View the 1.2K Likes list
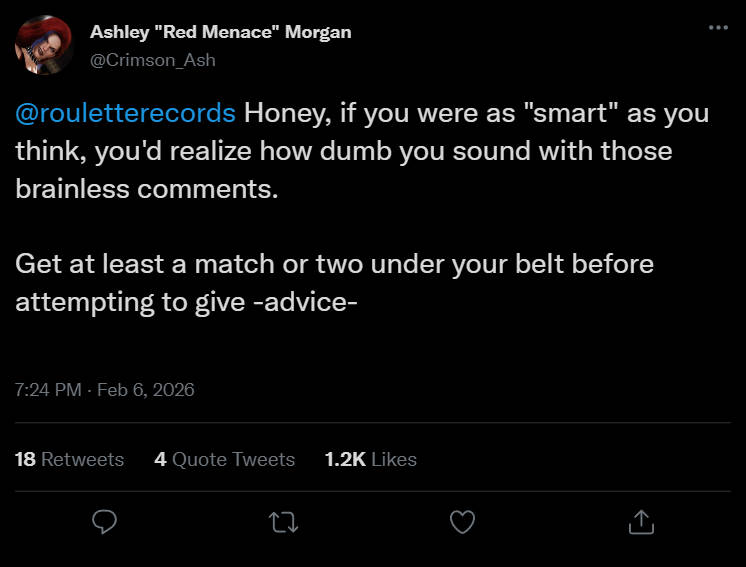The image size is (746, 567). pyautogui.click(x=370, y=459)
